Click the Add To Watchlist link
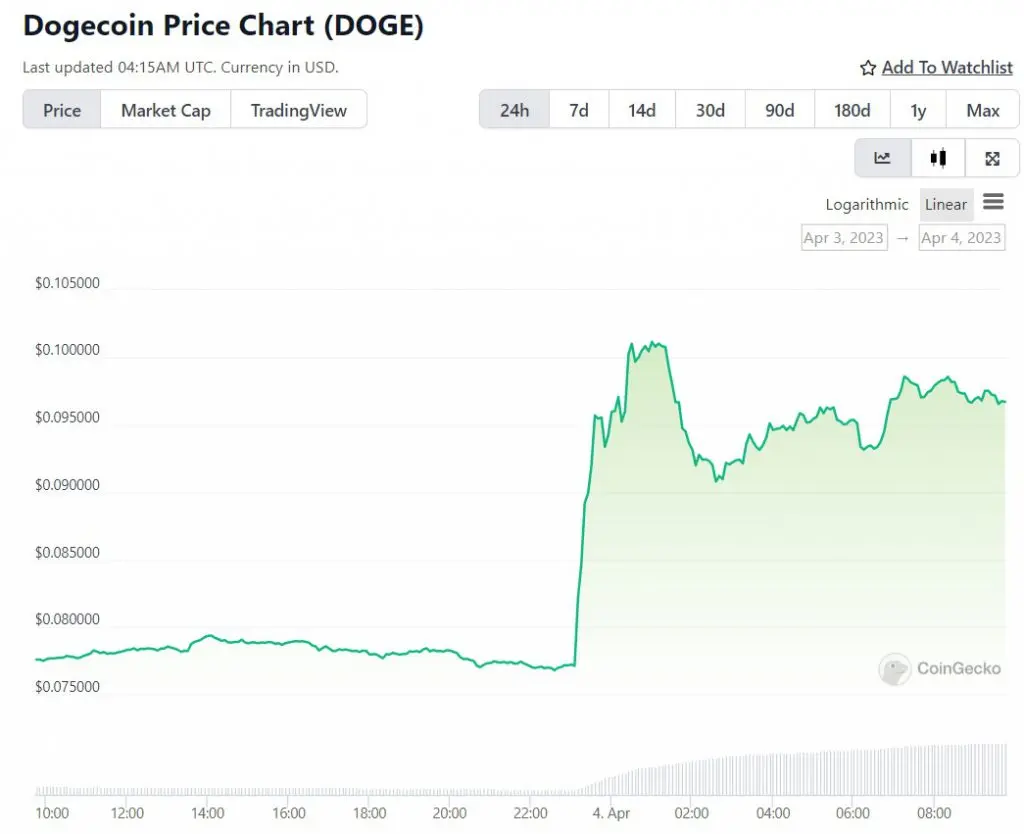Screen dimensions: 1024x834 [x=947, y=67]
